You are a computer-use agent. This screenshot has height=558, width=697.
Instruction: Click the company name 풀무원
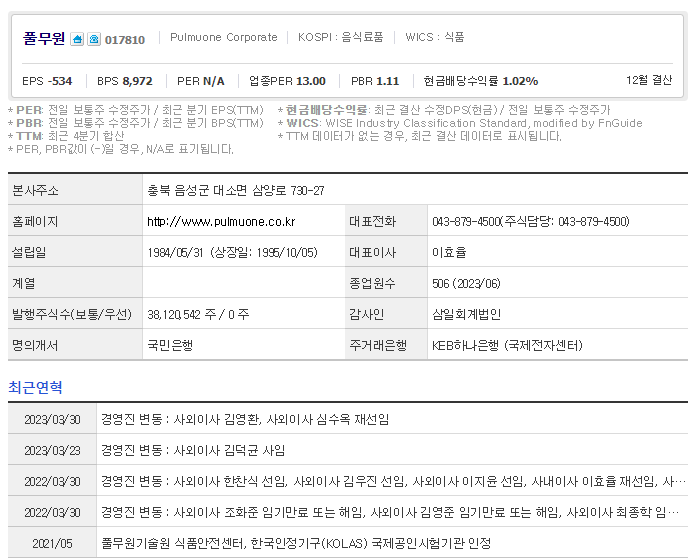[x=44, y=39]
